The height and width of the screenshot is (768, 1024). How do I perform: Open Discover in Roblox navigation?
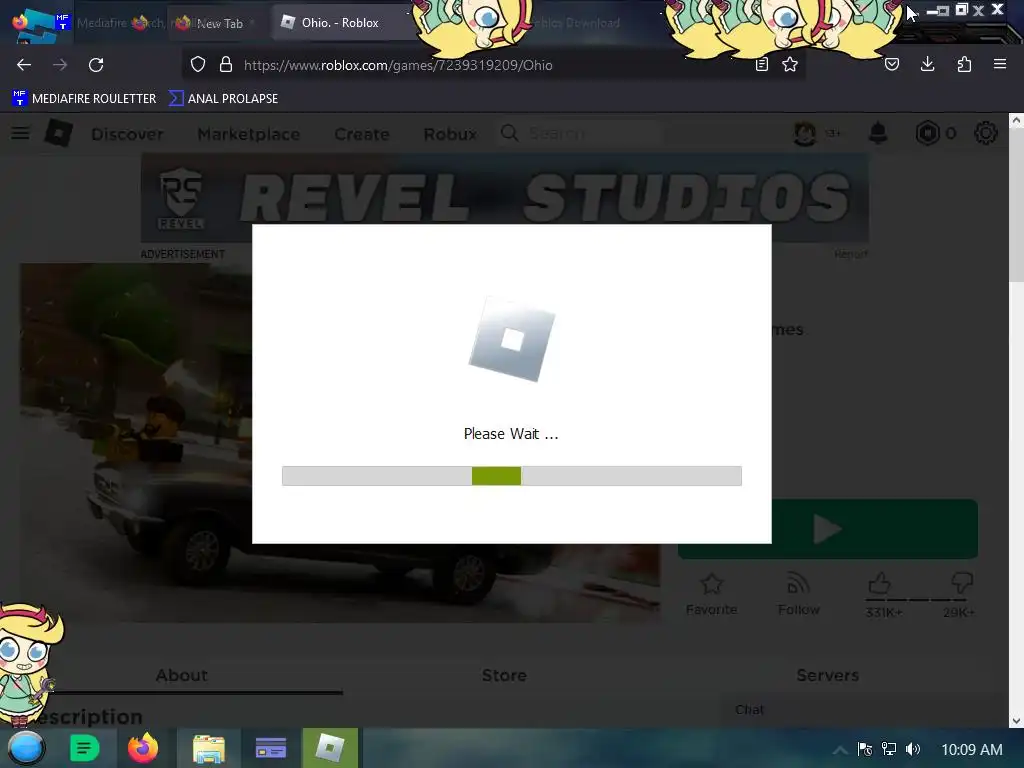click(x=127, y=134)
